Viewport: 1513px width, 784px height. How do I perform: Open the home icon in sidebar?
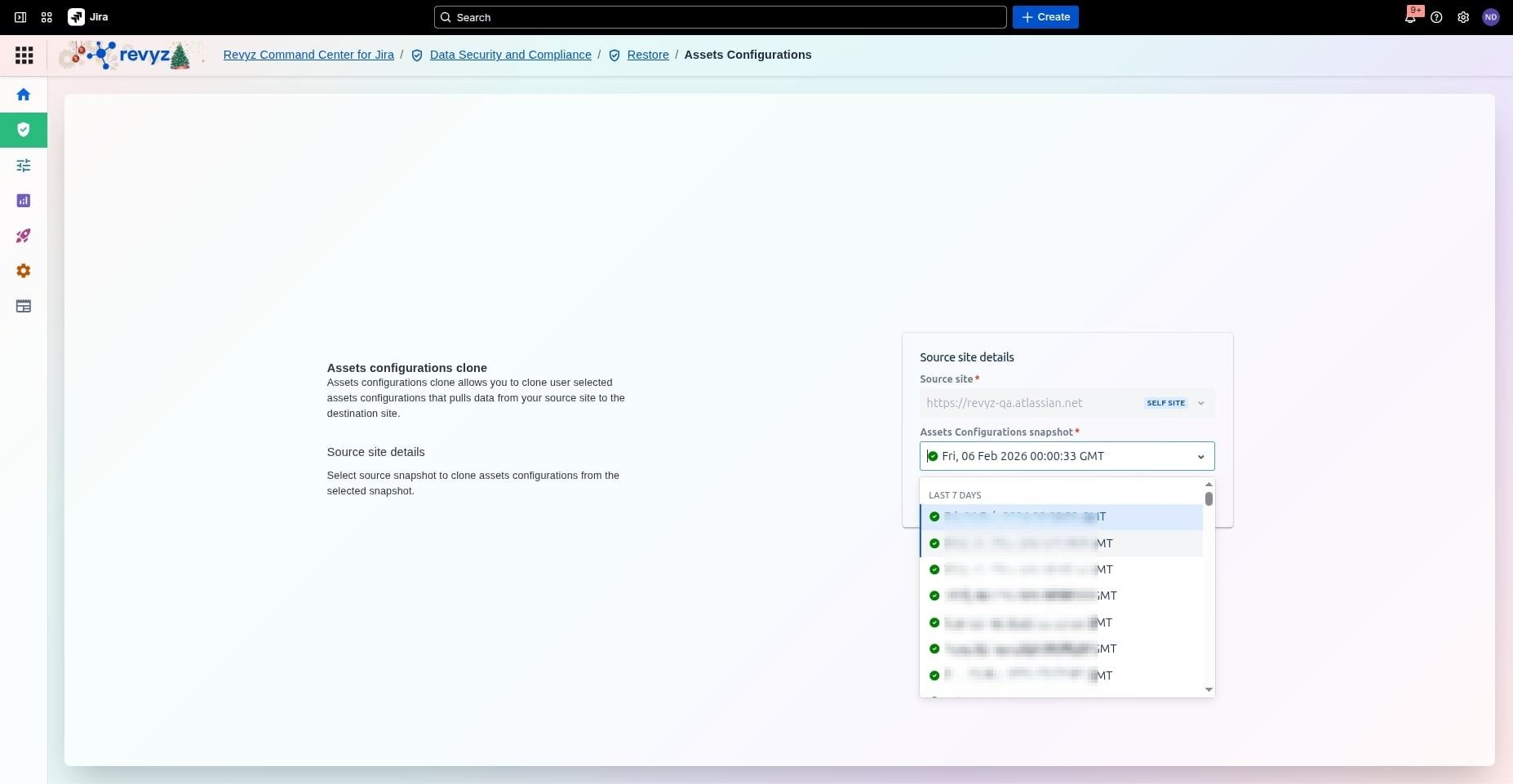pyautogui.click(x=24, y=95)
